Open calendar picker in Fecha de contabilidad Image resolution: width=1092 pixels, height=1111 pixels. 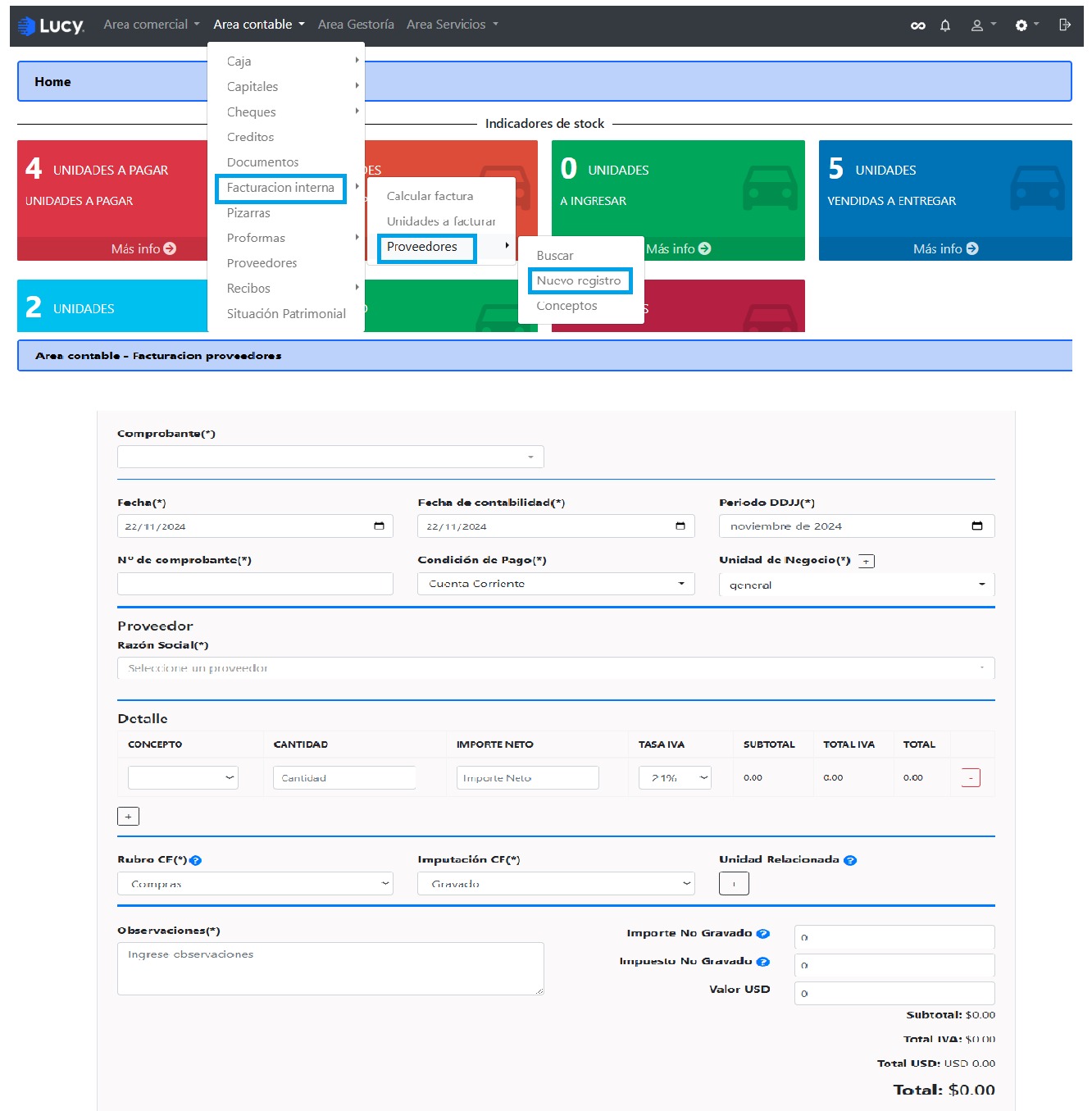tap(680, 526)
